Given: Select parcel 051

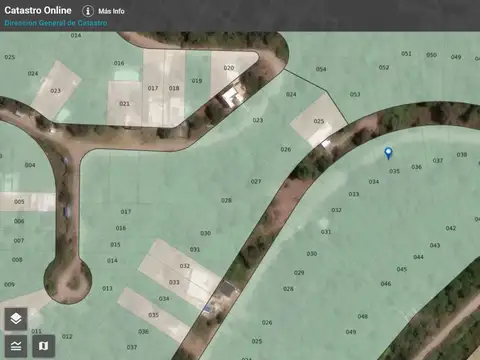Looking at the screenshot, I should point(406,54).
